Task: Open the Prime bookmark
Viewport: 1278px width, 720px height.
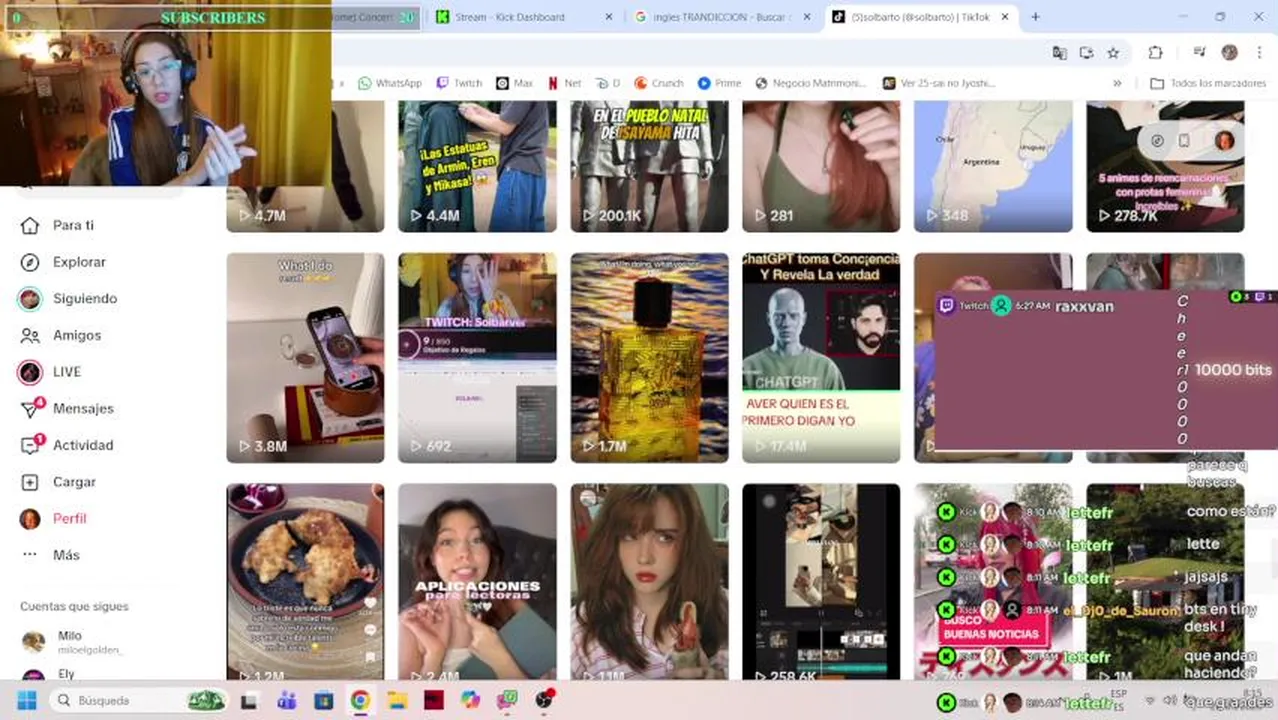Action: tap(720, 83)
